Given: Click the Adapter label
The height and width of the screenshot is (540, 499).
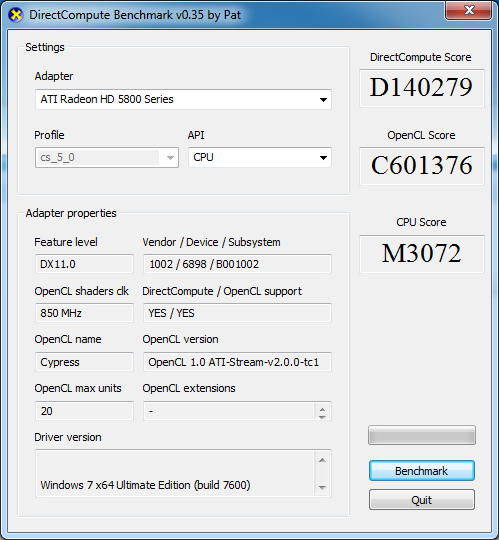Looking at the screenshot, I should 54,76.
